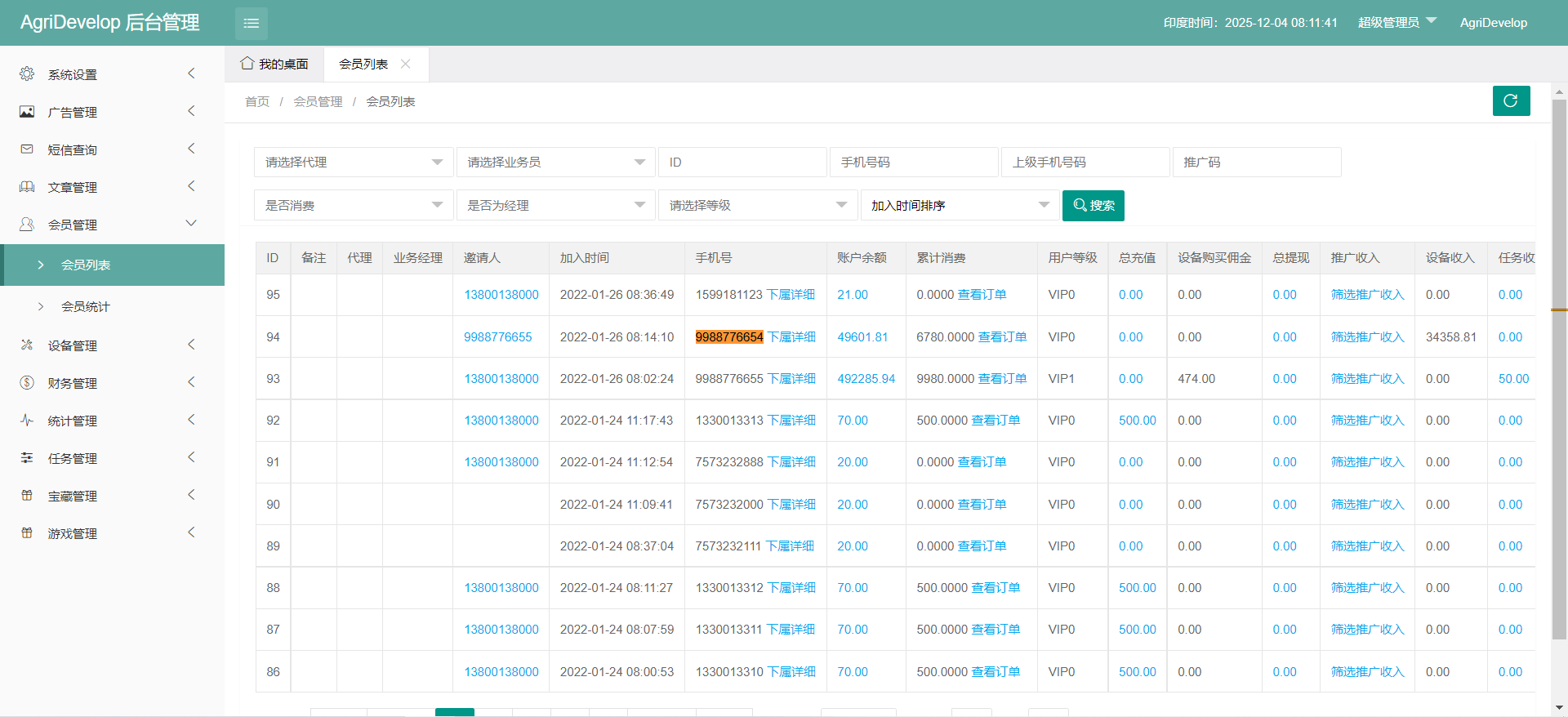
Task: Click the advertisement management image icon
Action: (27, 112)
